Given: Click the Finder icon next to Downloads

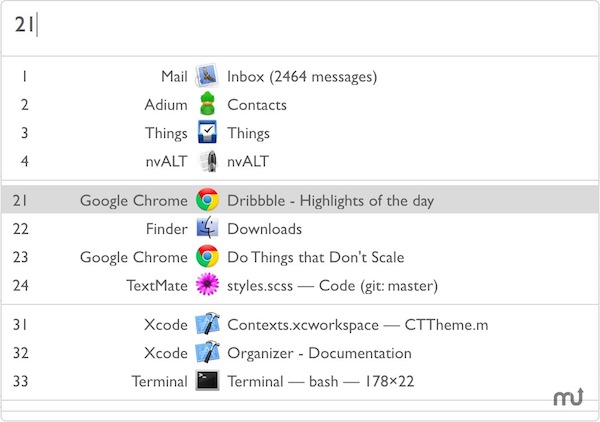Looking at the screenshot, I should (207, 228).
